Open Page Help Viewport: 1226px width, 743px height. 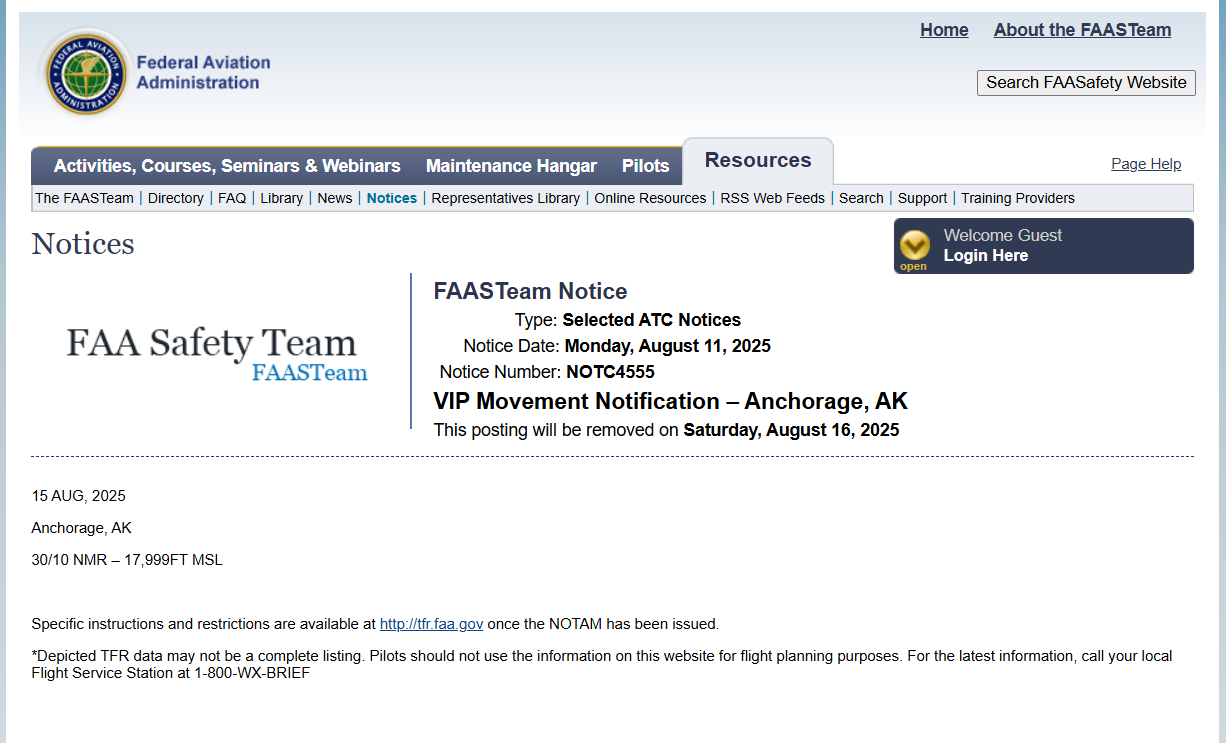pos(1145,164)
